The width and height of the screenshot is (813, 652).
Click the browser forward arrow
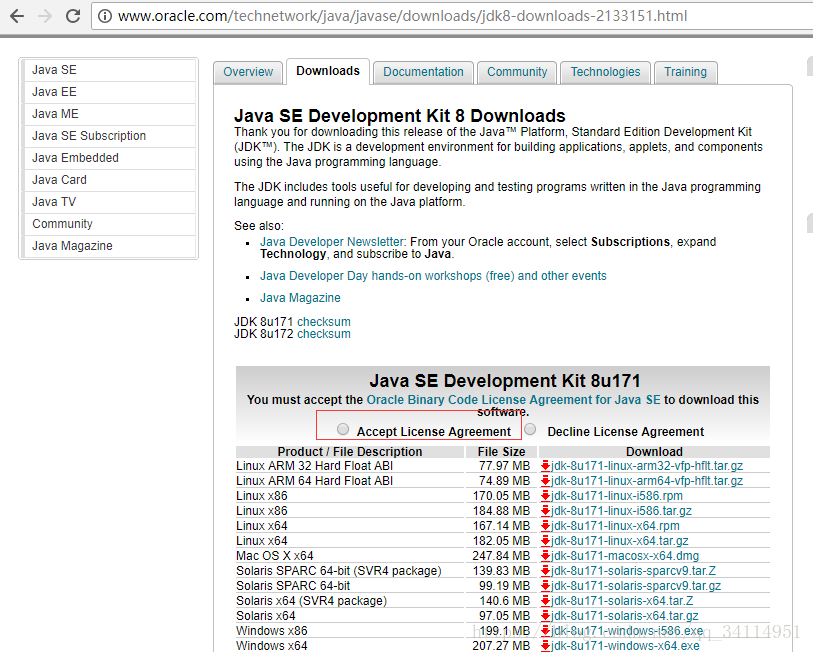point(45,16)
